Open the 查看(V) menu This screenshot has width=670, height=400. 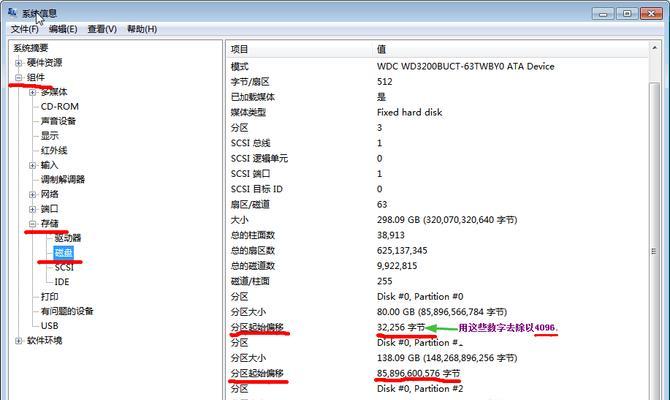102,29
